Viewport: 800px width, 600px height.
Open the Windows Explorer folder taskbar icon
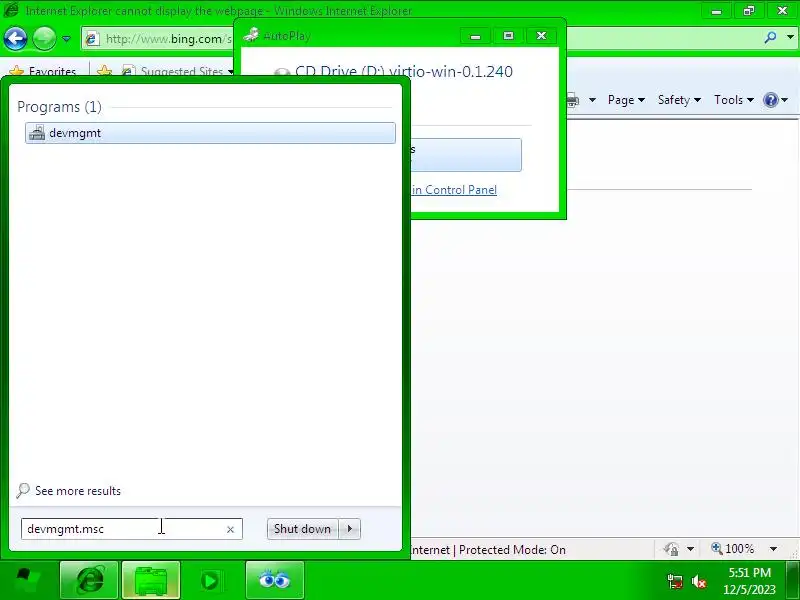[151, 580]
